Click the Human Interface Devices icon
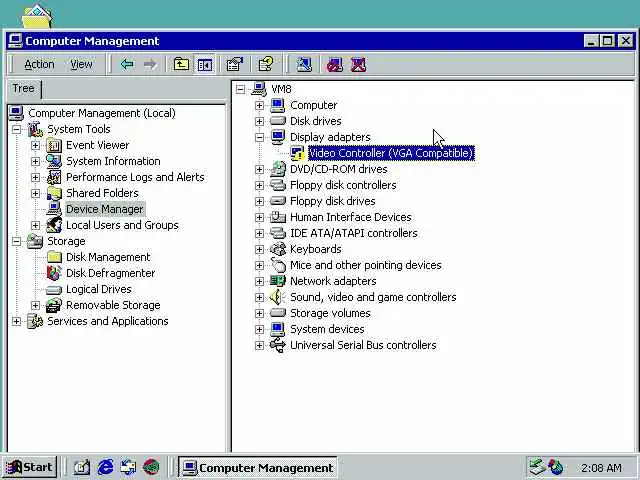Image resolution: width=640 pixels, height=480 pixels. coord(278,217)
